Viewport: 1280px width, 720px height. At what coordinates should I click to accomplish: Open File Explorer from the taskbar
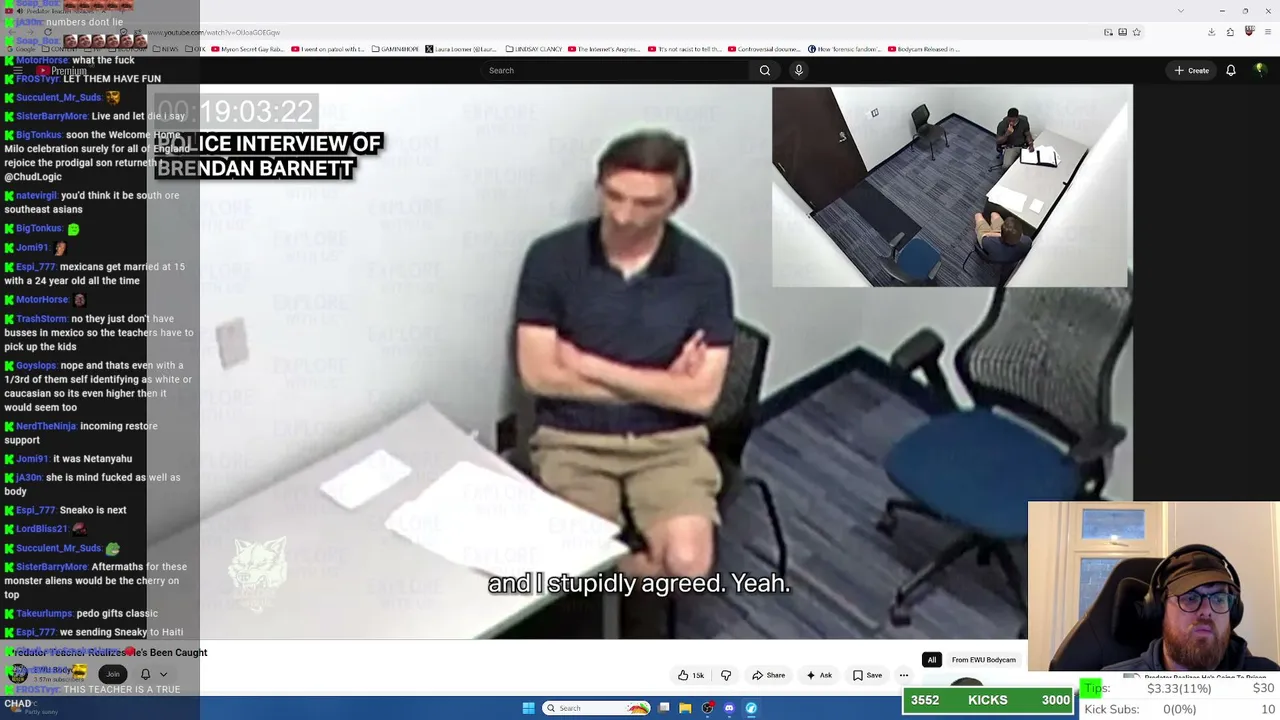(685, 708)
